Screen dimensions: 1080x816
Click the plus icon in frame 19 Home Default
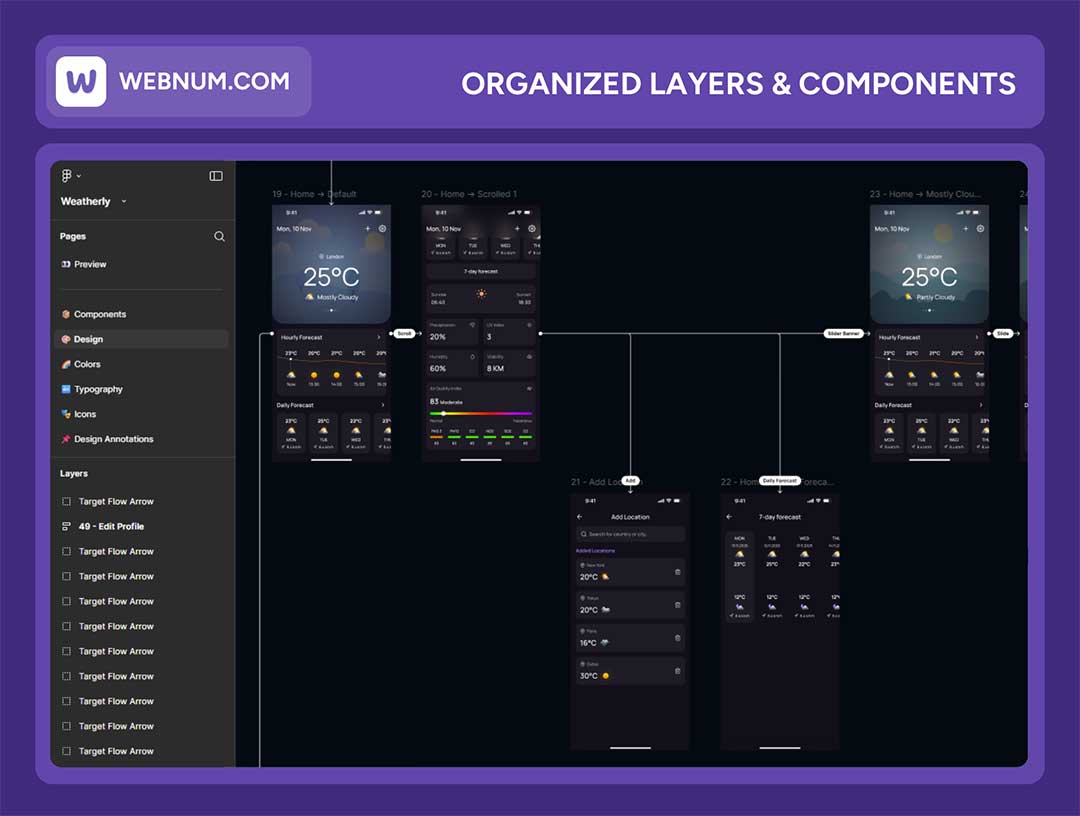pyautogui.click(x=367, y=229)
